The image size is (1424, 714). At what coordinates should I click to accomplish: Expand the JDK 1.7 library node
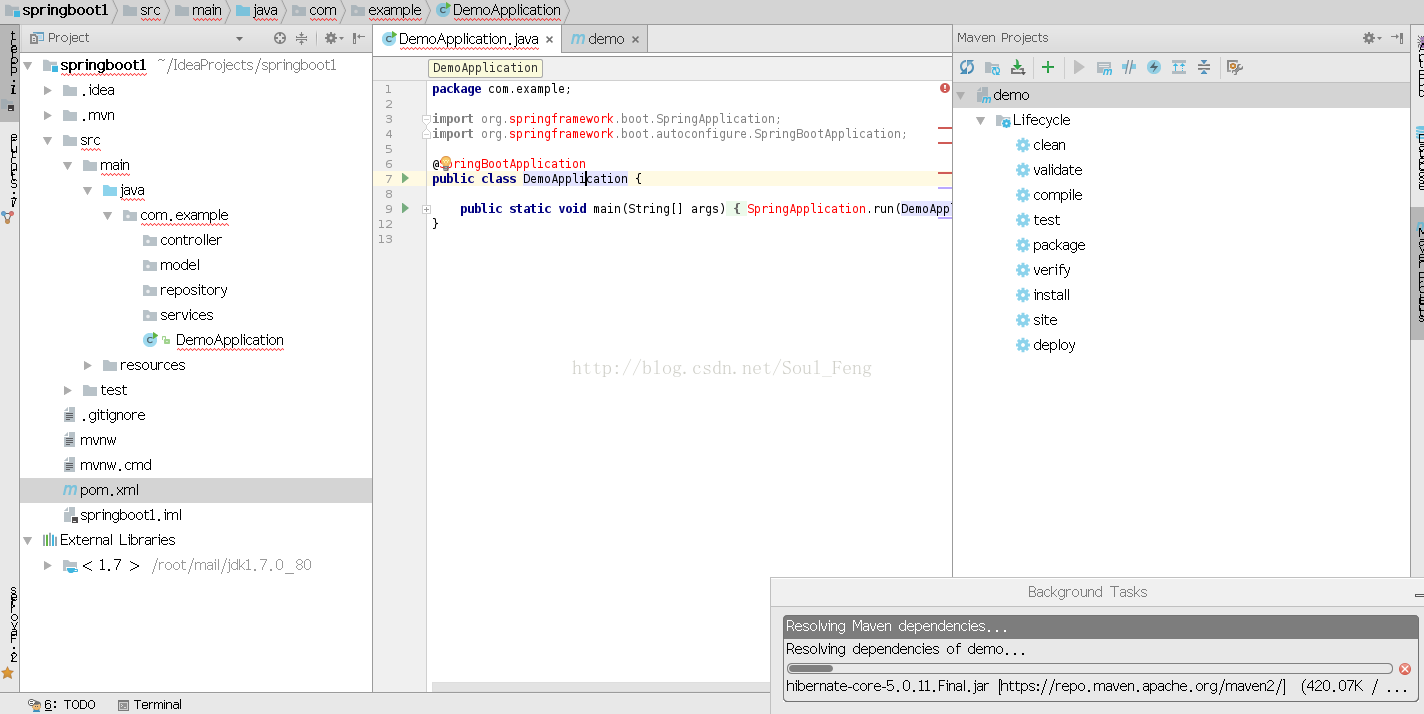coord(48,565)
